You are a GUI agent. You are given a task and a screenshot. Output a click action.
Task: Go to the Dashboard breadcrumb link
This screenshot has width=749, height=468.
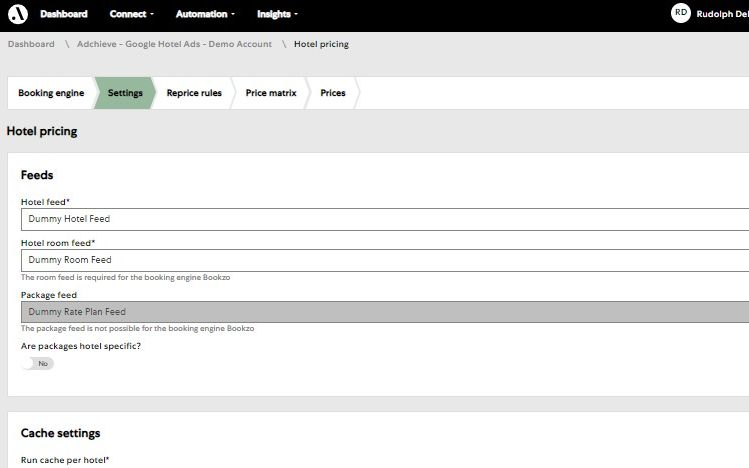click(31, 44)
